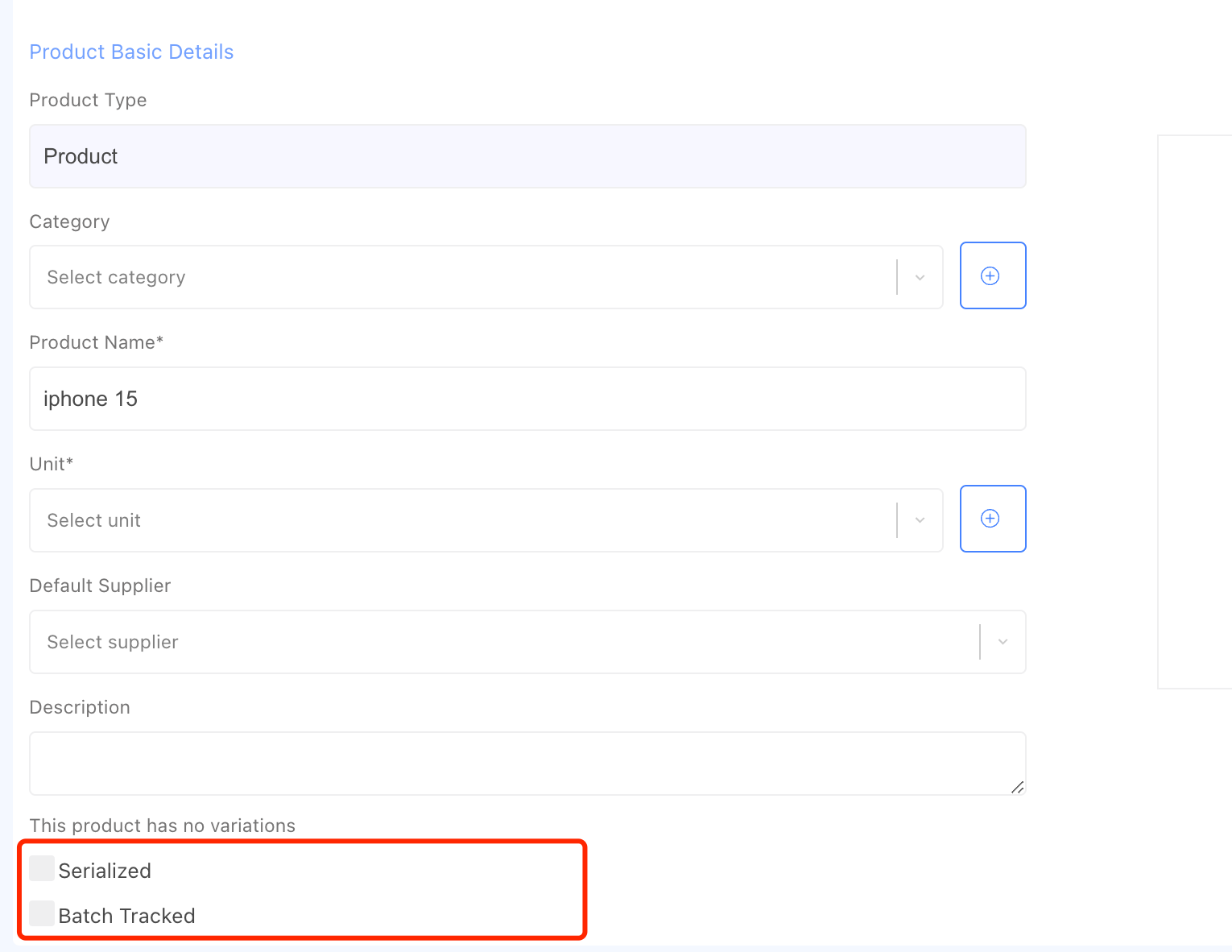Click the Product Type field showing 'Product'
This screenshot has width=1232, height=952.
click(x=527, y=156)
